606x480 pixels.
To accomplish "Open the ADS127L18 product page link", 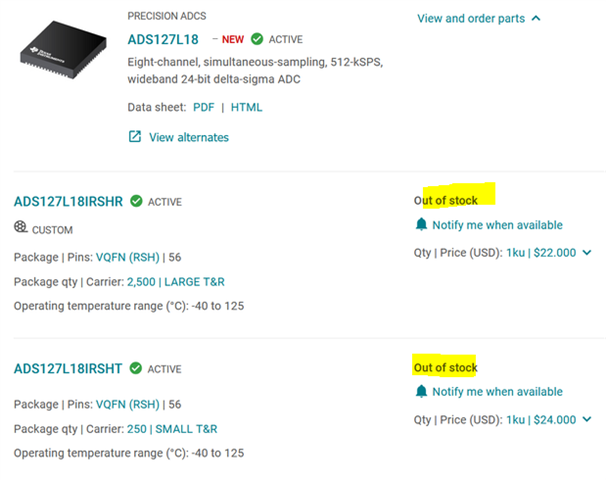I will [163, 40].
